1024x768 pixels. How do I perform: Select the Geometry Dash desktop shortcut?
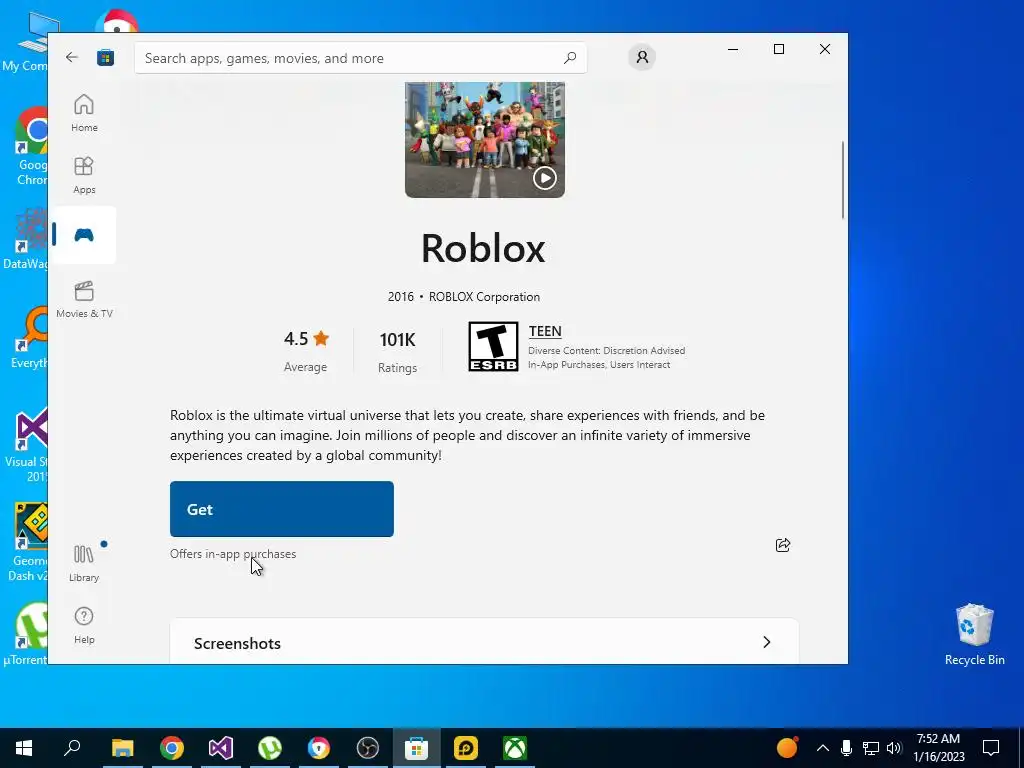(26, 542)
